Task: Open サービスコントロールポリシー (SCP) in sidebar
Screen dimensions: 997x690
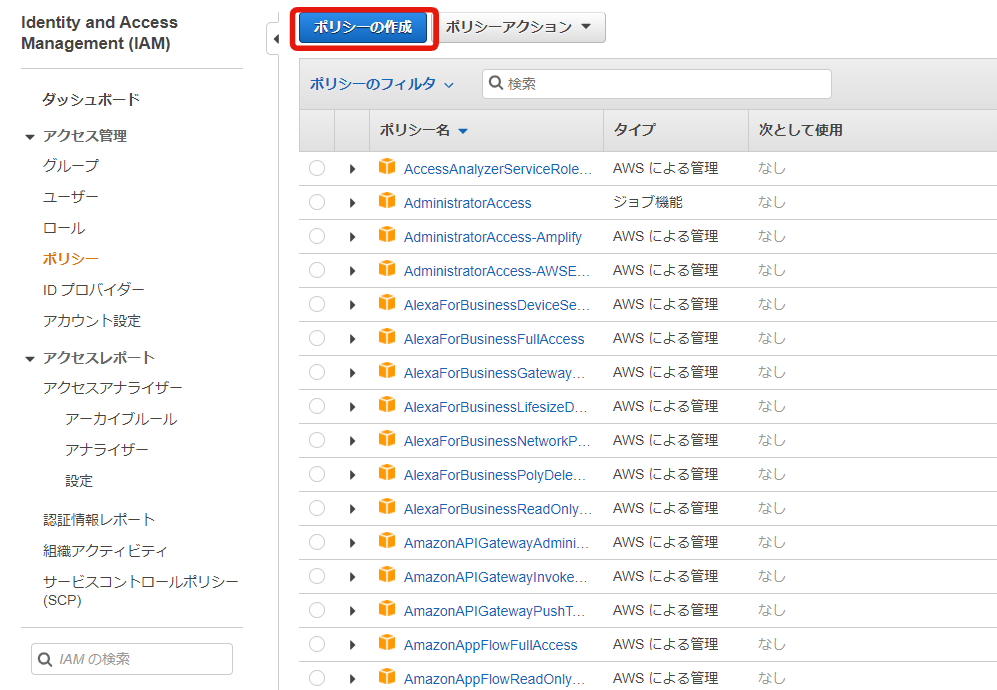Action: [141, 591]
